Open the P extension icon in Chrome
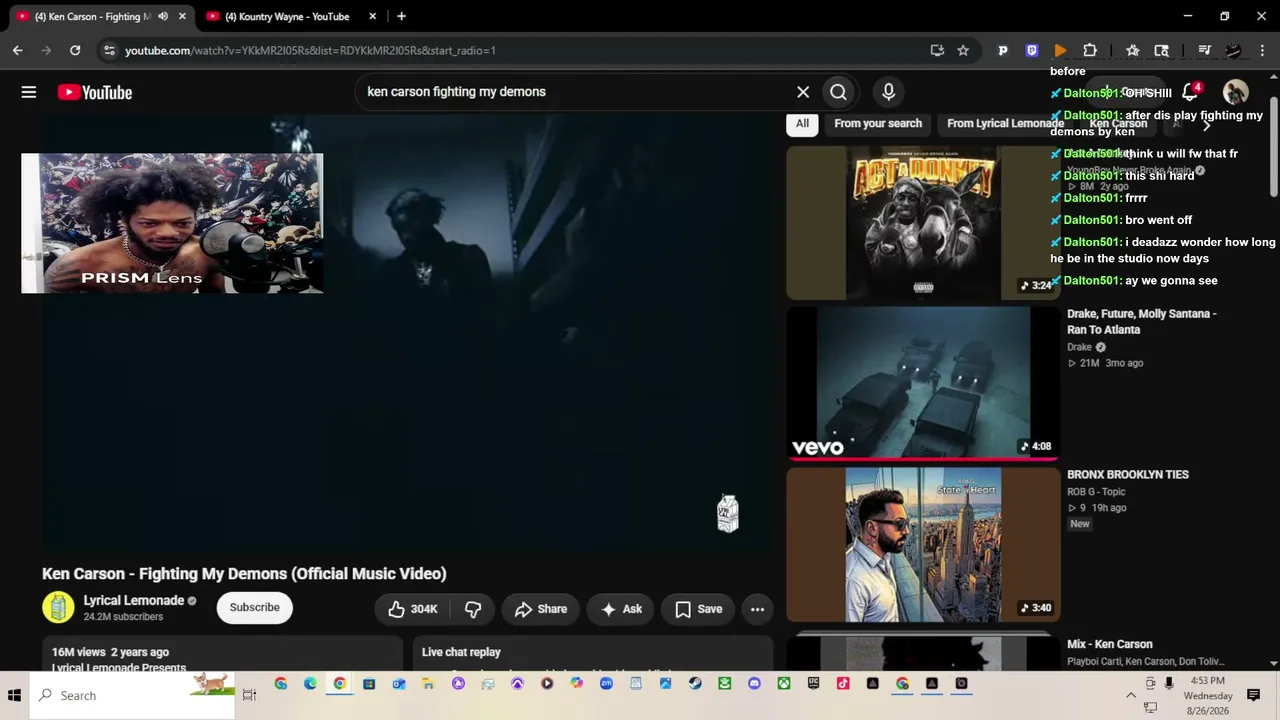 [x=1003, y=50]
